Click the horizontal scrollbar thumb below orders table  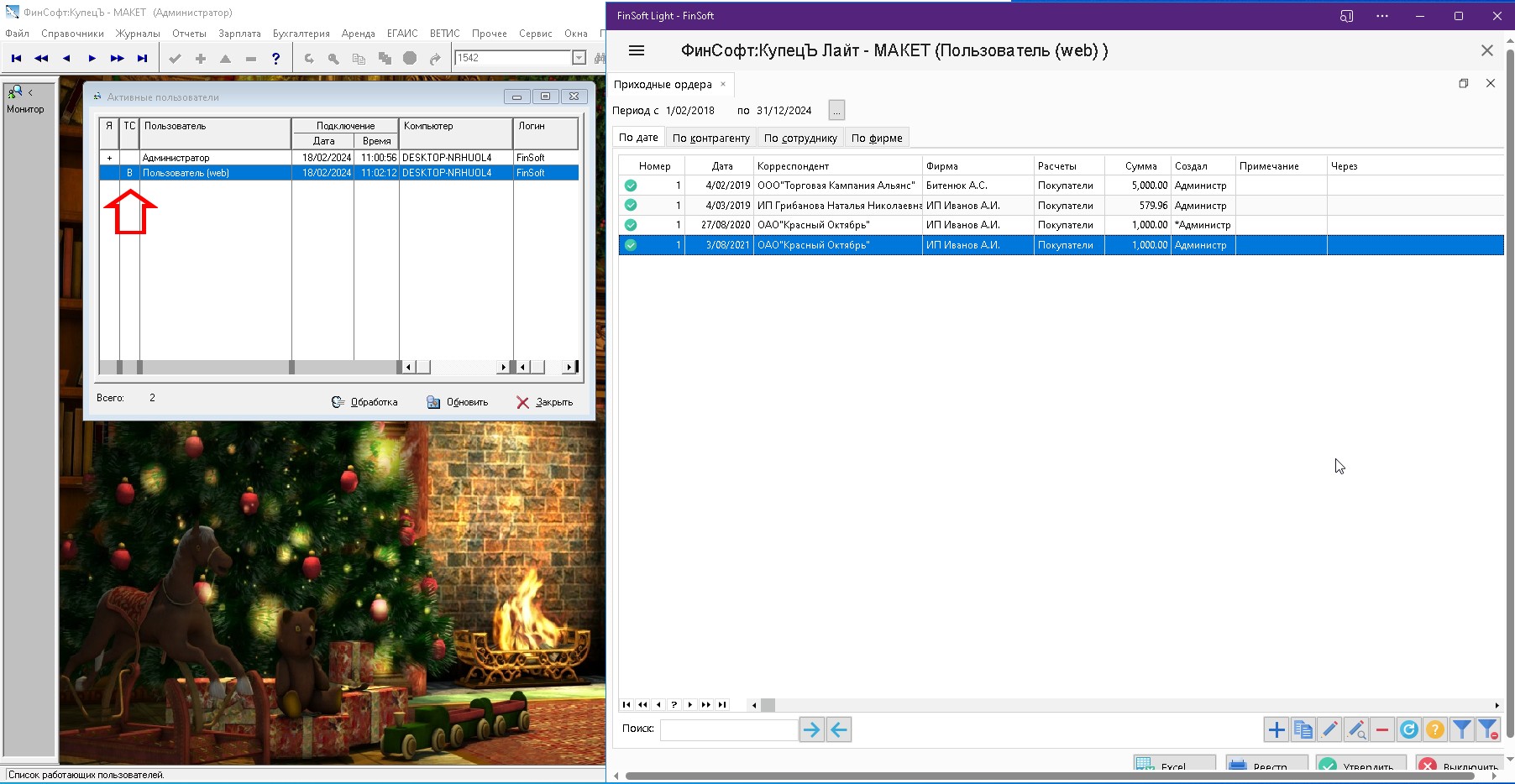pos(768,705)
